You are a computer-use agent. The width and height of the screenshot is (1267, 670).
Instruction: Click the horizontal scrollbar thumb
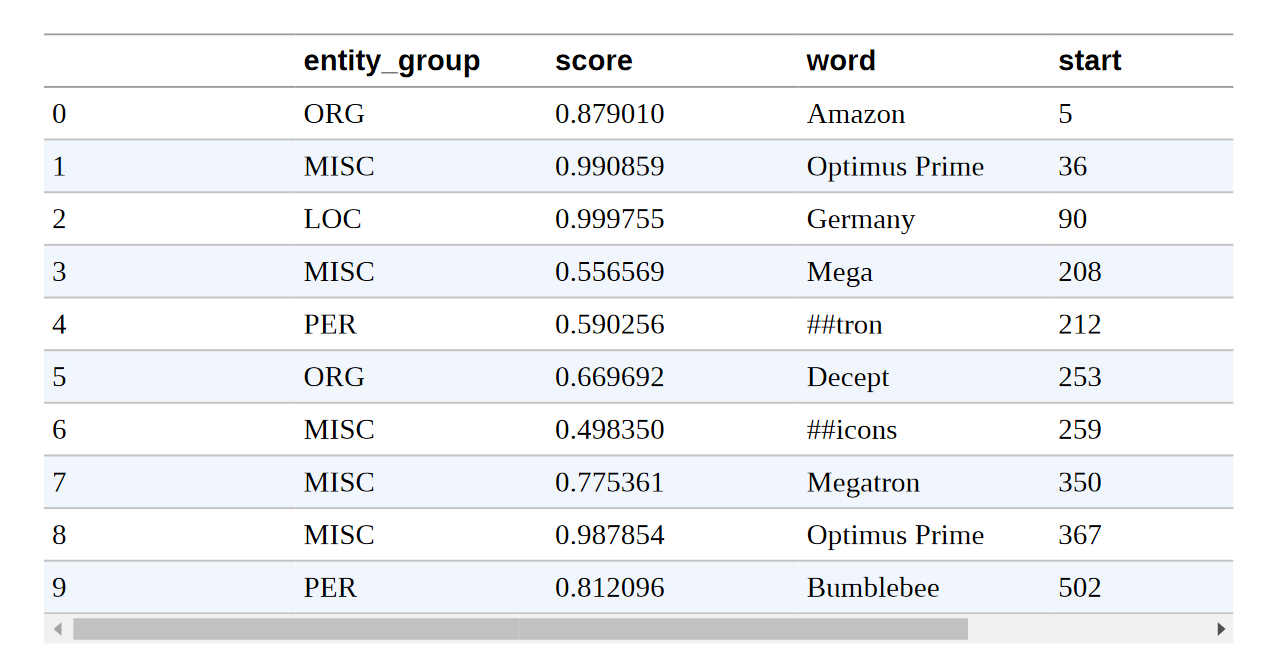point(520,629)
